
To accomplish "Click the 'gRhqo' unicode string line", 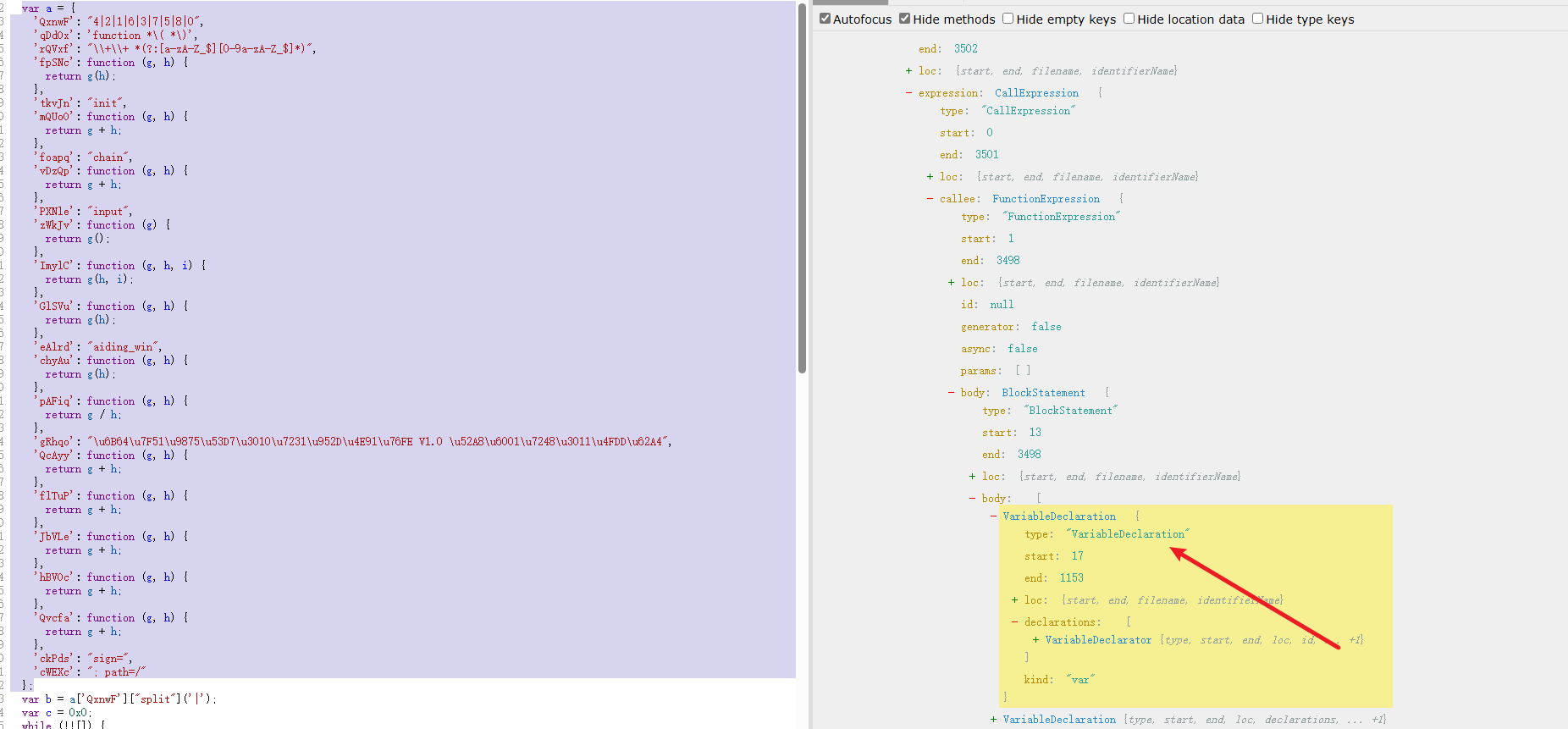I will click(x=352, y=442).
